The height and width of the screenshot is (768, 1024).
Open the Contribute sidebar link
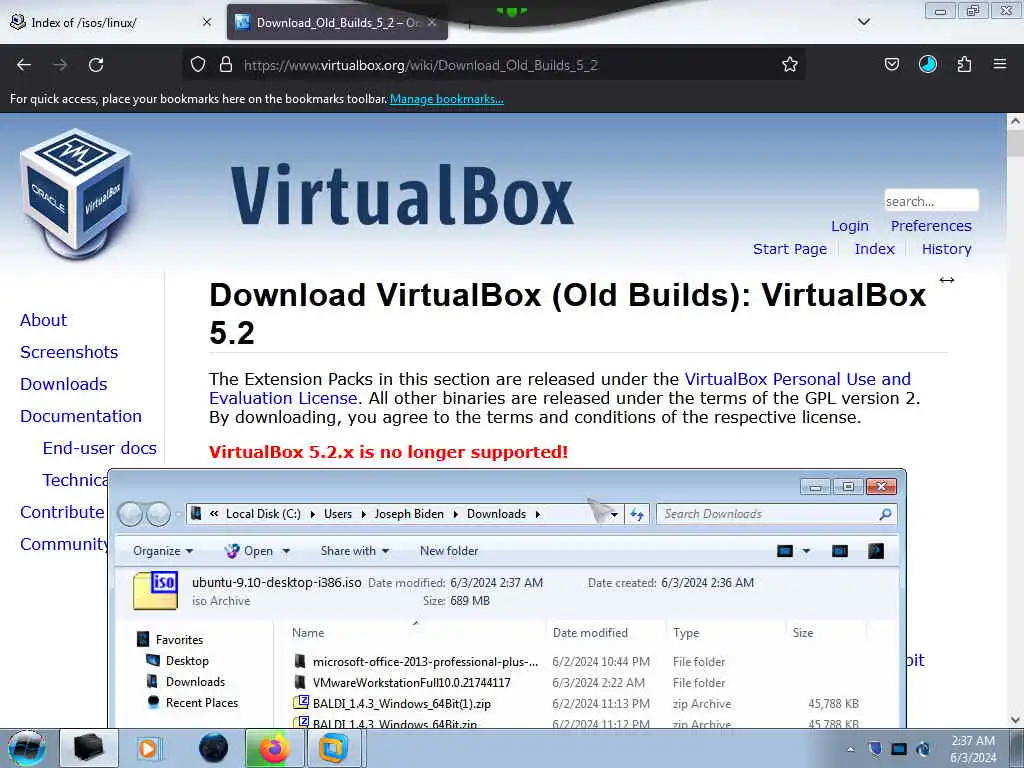pos(61,512)
